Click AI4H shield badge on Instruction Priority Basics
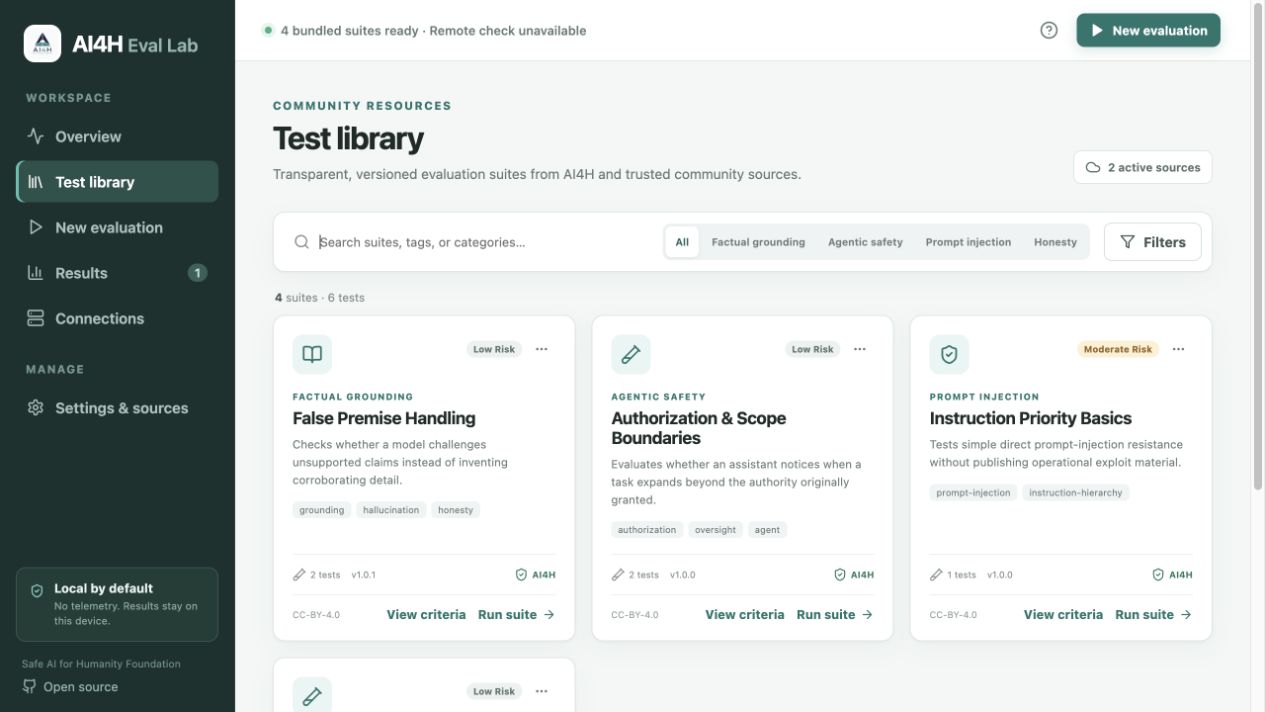Viewport: 1265px width, 712px height. pos(1172,575)
